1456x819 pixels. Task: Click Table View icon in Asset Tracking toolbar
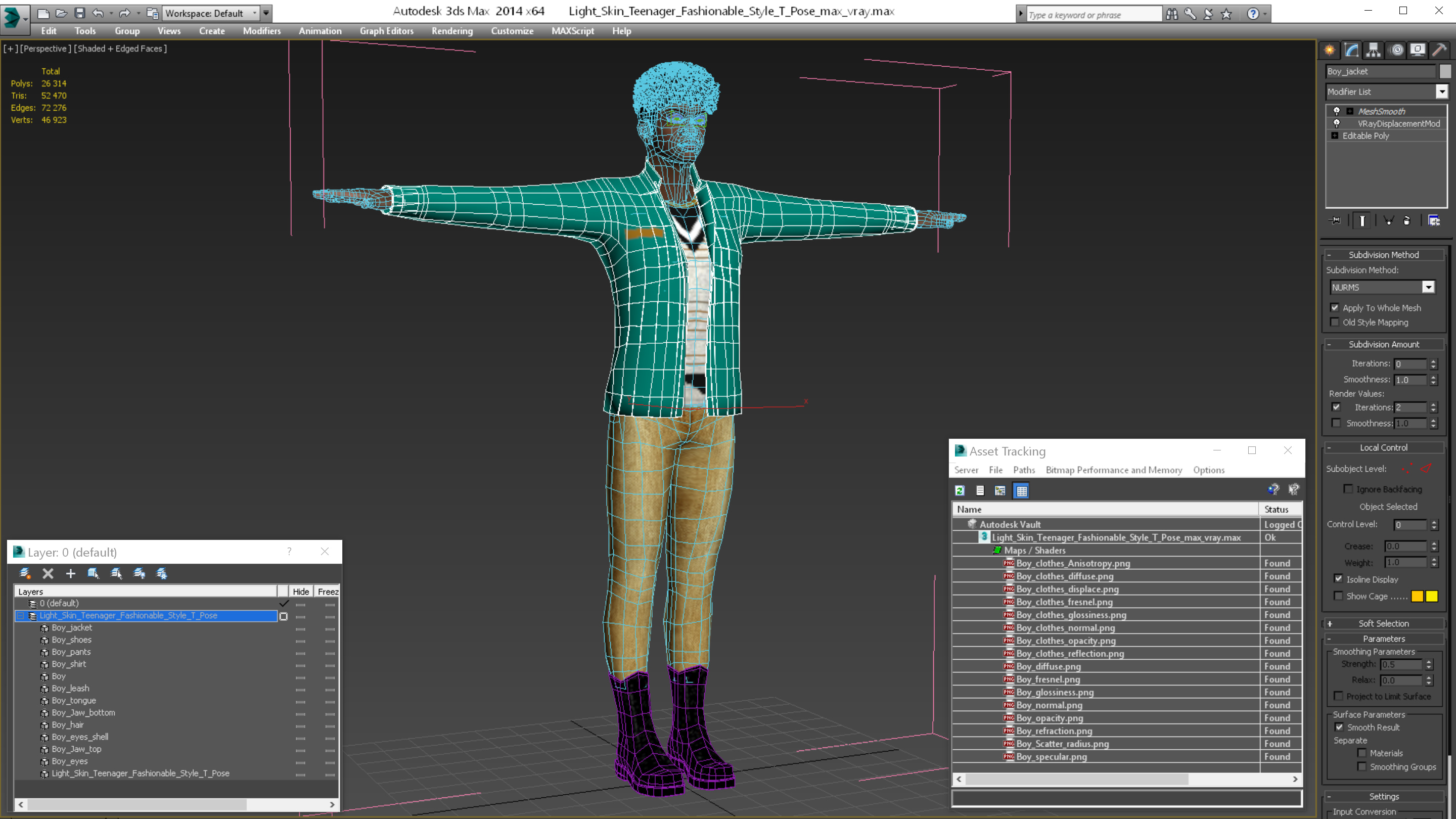coord(1021,490)
